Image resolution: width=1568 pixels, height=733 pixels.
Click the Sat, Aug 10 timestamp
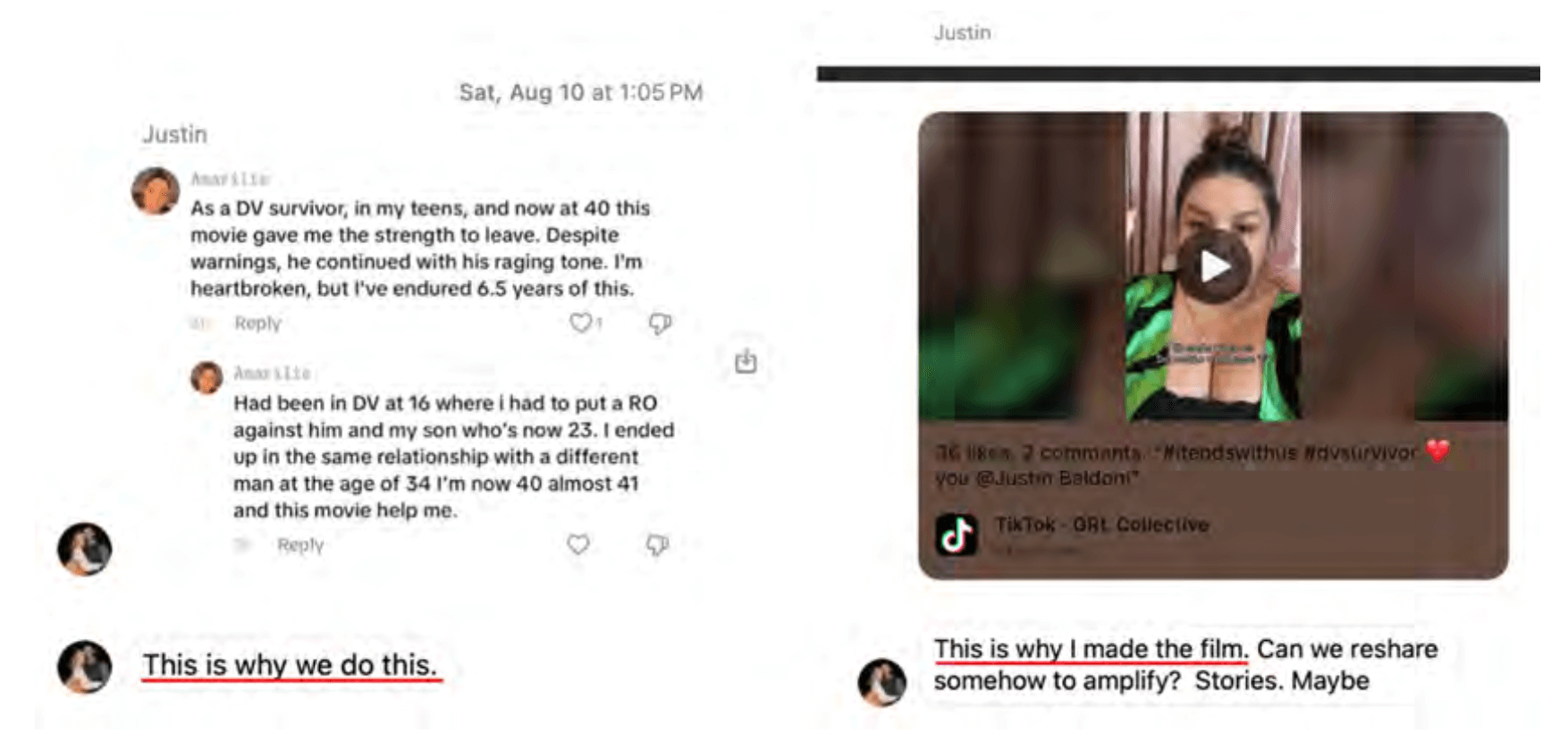tap(581, 92)
